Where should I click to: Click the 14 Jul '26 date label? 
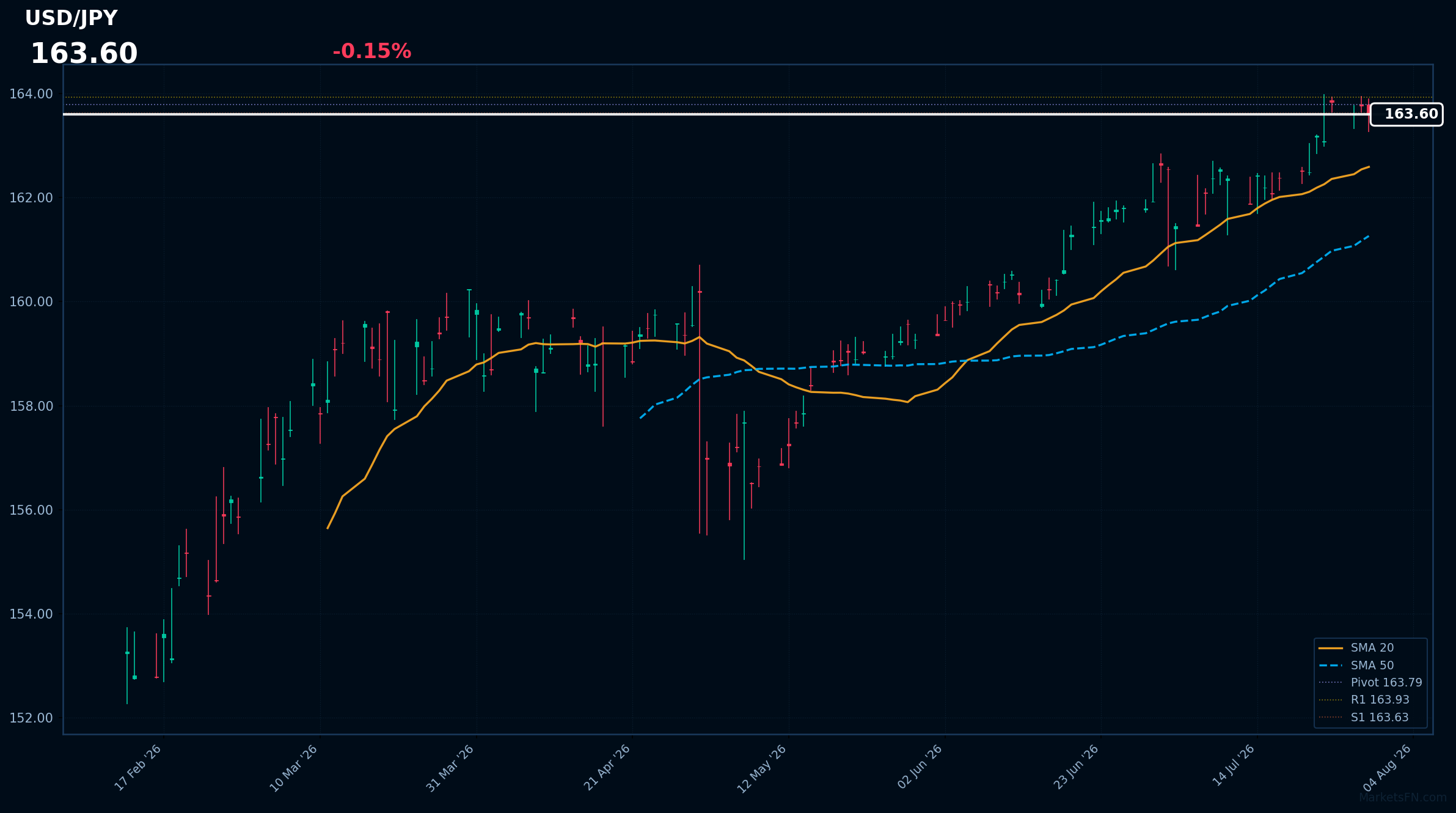click(x=1234, y=765)
